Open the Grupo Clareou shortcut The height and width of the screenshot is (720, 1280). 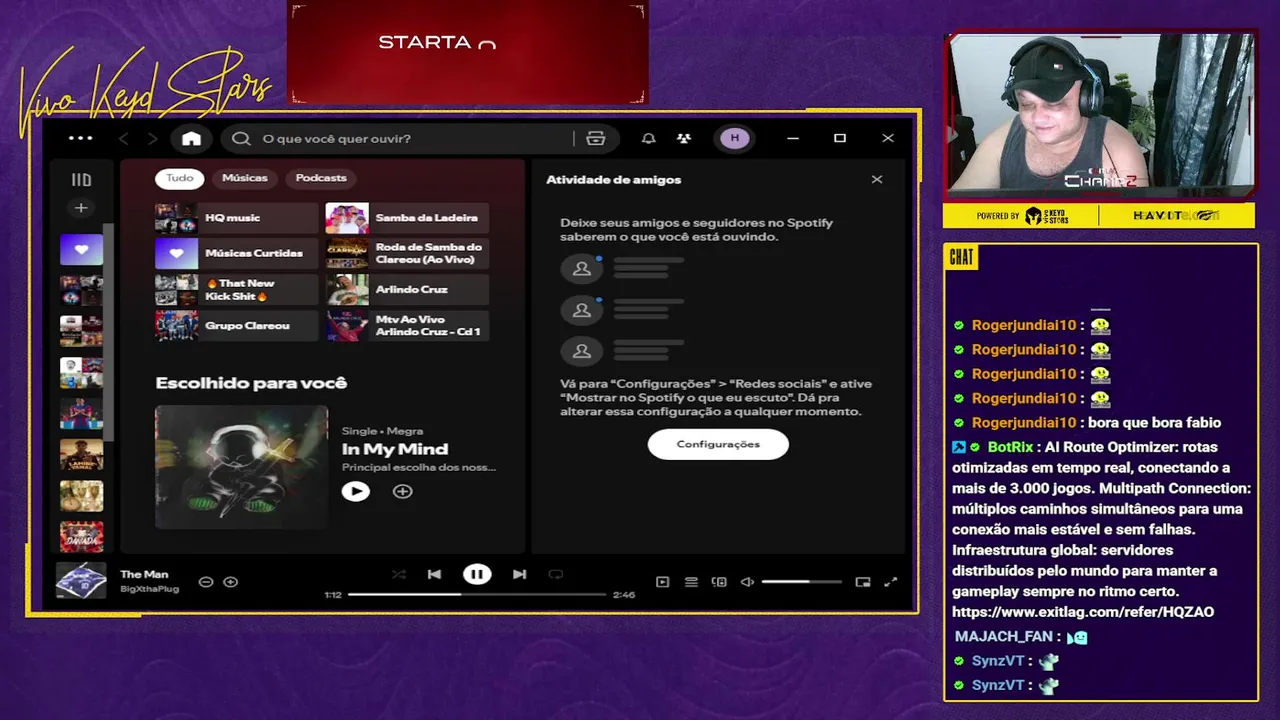click(236, 326)
